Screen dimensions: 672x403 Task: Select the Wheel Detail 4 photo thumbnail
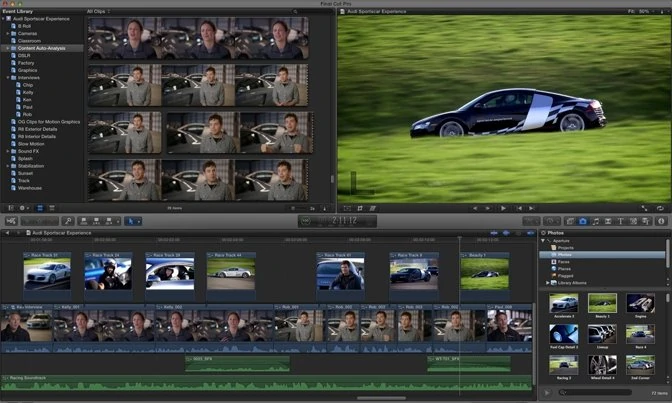pyautogui.click(x=602, y=365)
